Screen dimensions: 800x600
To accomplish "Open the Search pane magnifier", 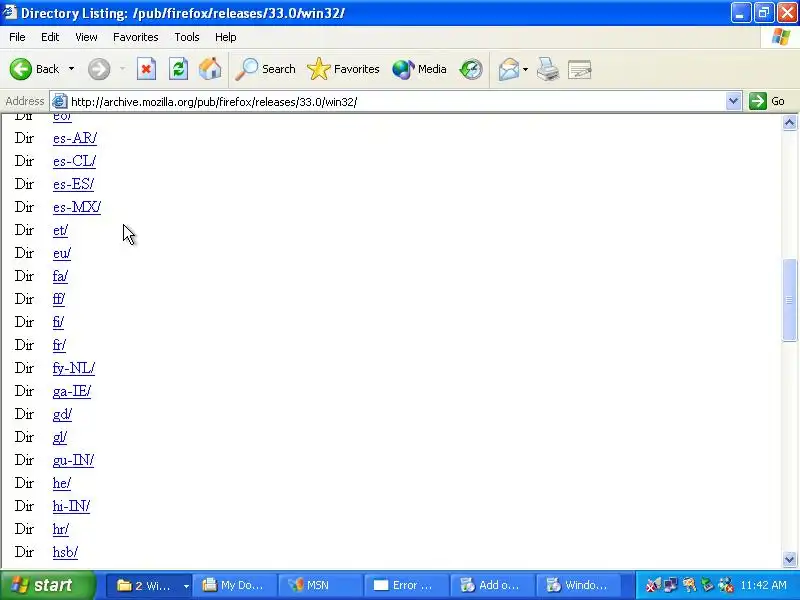I will click(x=265, y=69).
